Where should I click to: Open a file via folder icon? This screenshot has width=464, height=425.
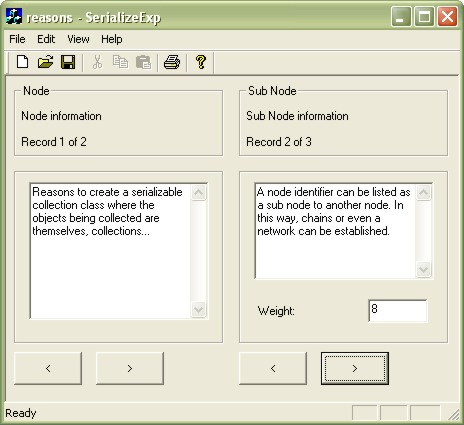[45, 62]
